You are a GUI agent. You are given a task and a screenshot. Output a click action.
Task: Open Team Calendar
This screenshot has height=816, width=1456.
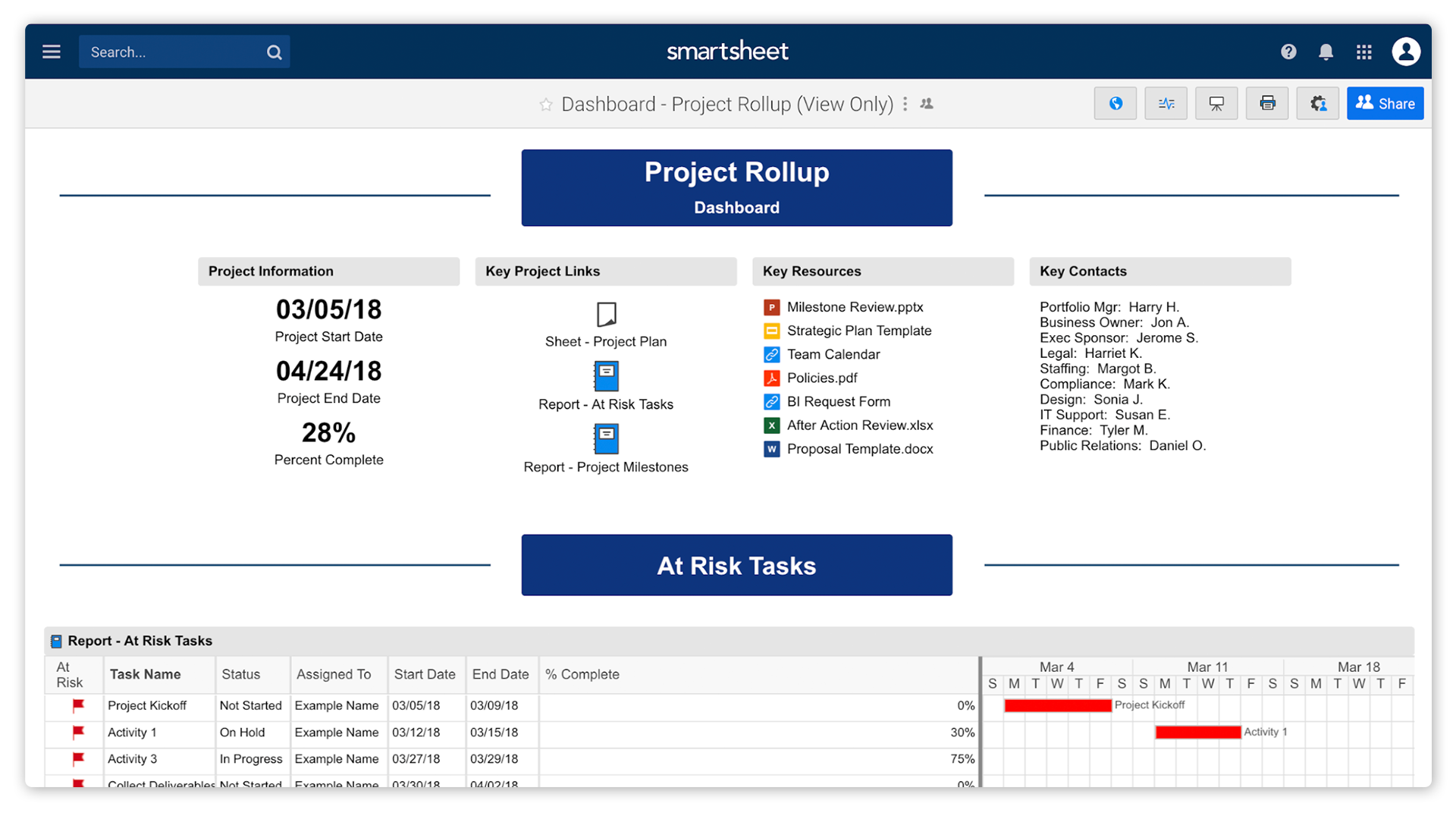click(833, 354)
